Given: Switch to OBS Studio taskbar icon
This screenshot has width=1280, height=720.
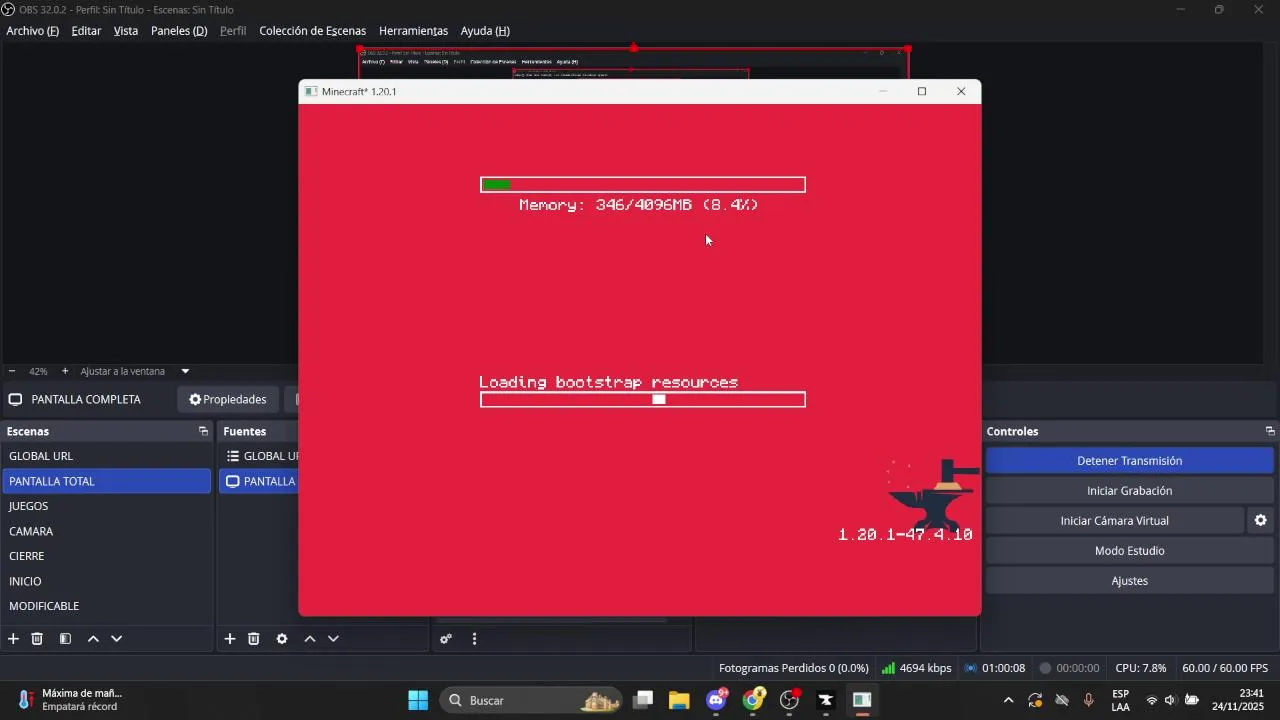Looking at the screenshot, I should click(x=789, y=700).
